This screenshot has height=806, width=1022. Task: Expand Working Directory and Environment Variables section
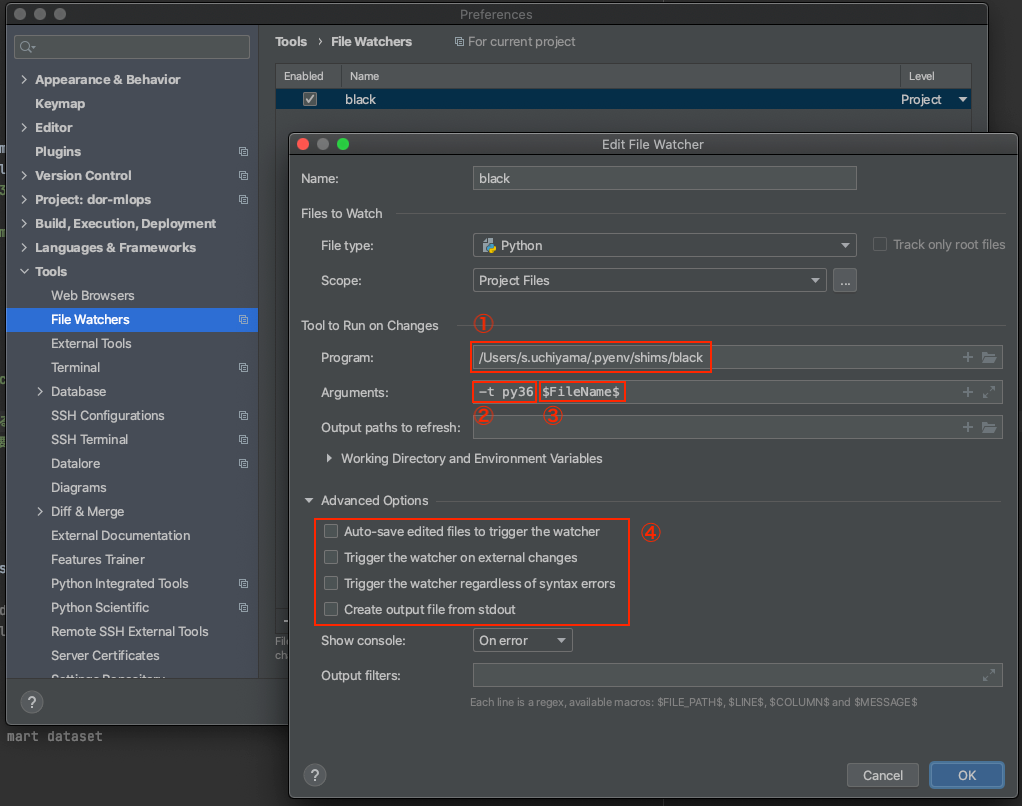(329, 458)
